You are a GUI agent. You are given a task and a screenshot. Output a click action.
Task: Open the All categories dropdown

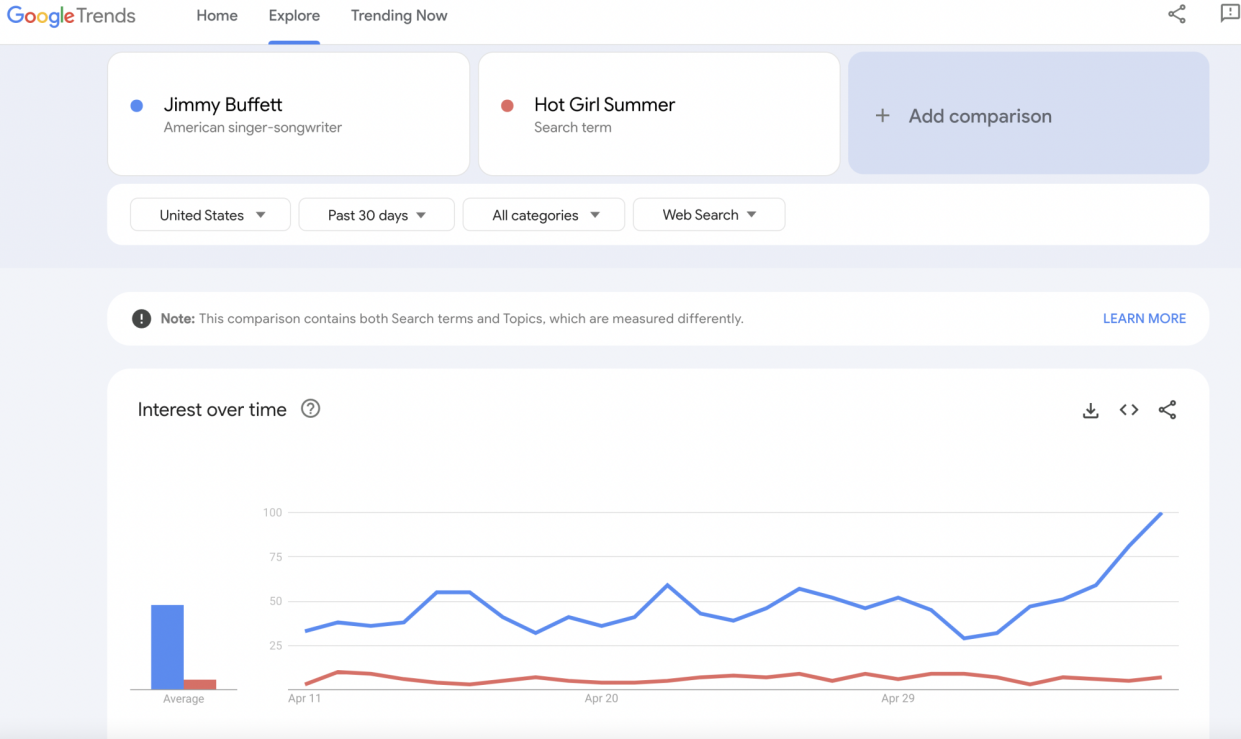pyautogui.click(x=544, y=215)
